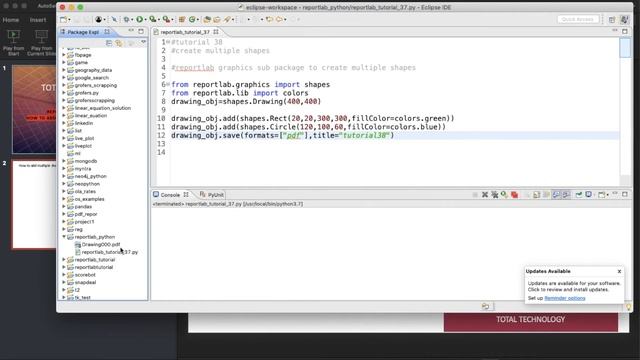Open Package Explorer view menu chevron

pyautogui.click(x=143, y=42)
